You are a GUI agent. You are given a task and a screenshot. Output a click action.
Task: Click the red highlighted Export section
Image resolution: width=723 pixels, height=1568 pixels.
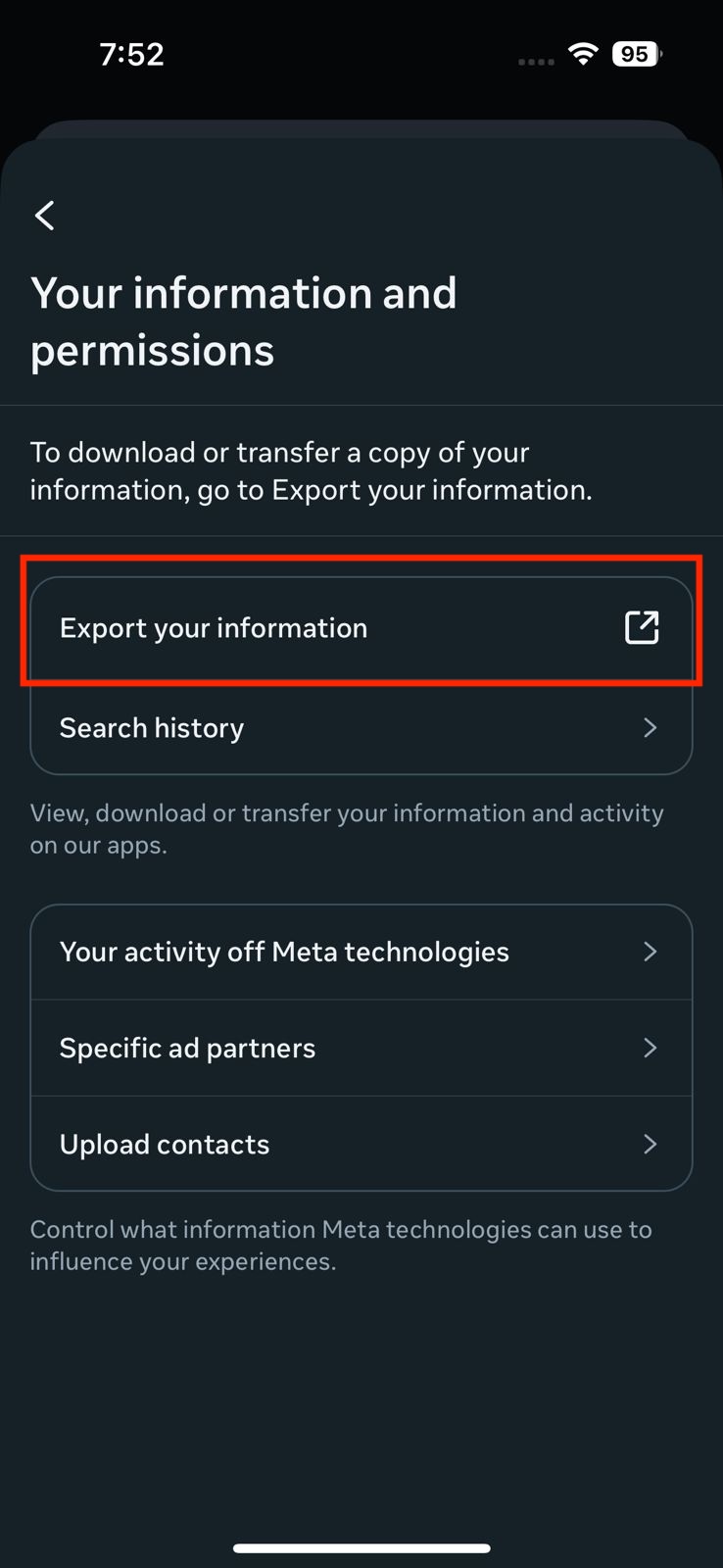click(x=361, y=627)
